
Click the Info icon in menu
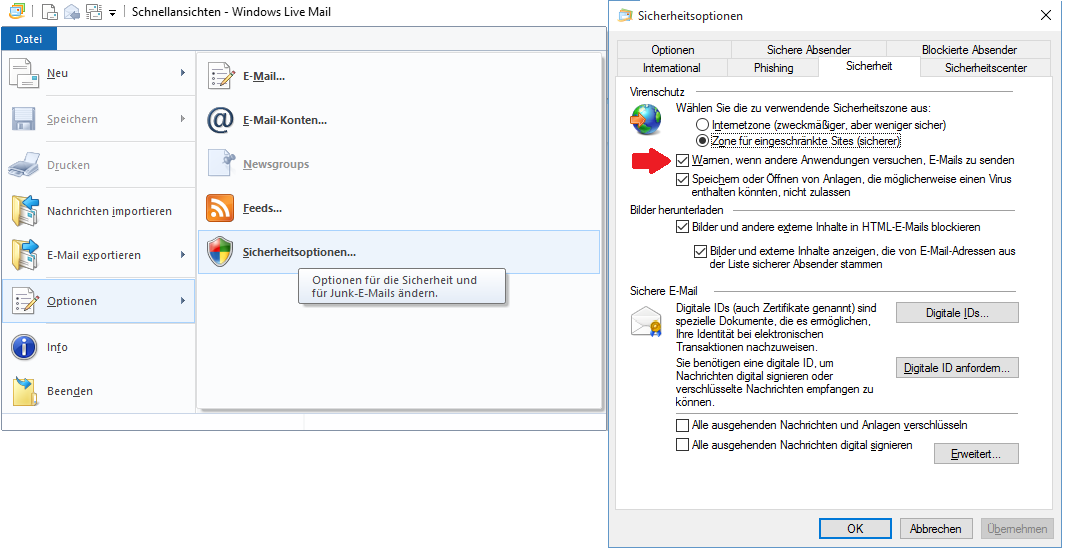click(24, 347)
